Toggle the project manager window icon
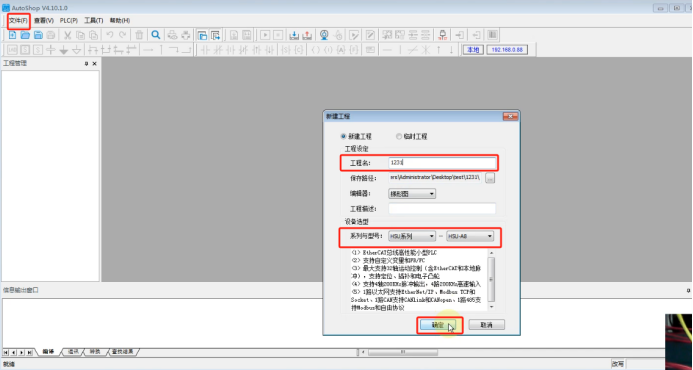693x370 pixels. click(x=202, y=35)
